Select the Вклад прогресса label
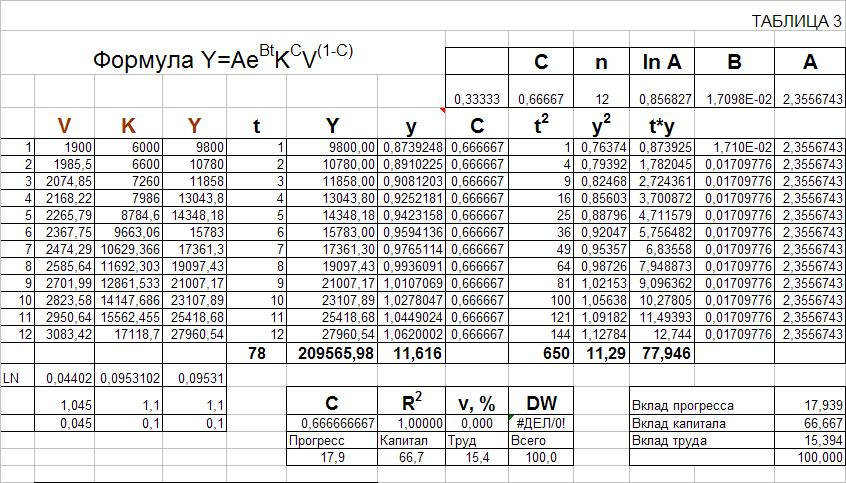Viewport: 846px width, 483px height. click(x=683, y=406)
